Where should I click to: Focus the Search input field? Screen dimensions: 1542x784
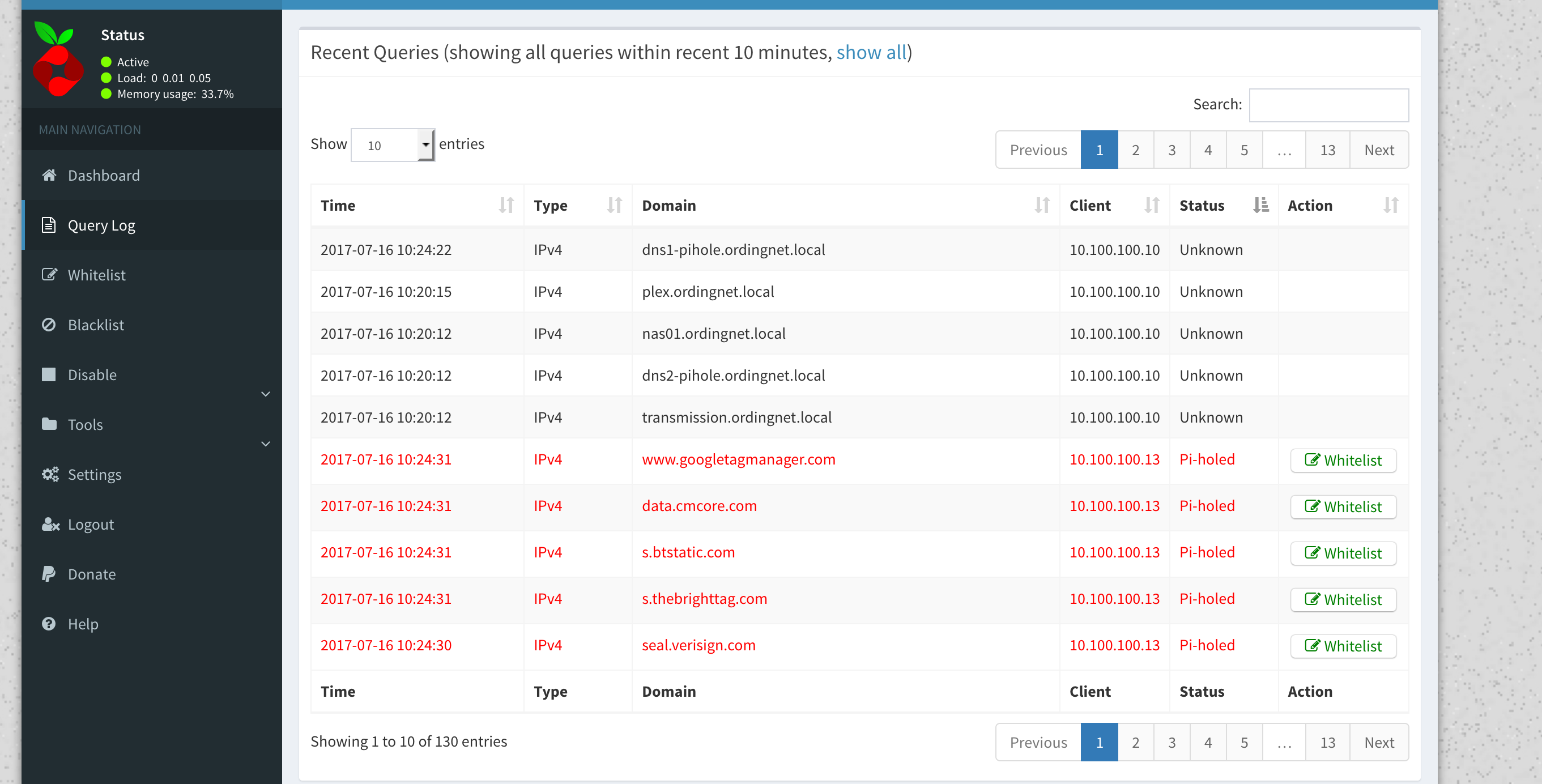point(1328,105)
